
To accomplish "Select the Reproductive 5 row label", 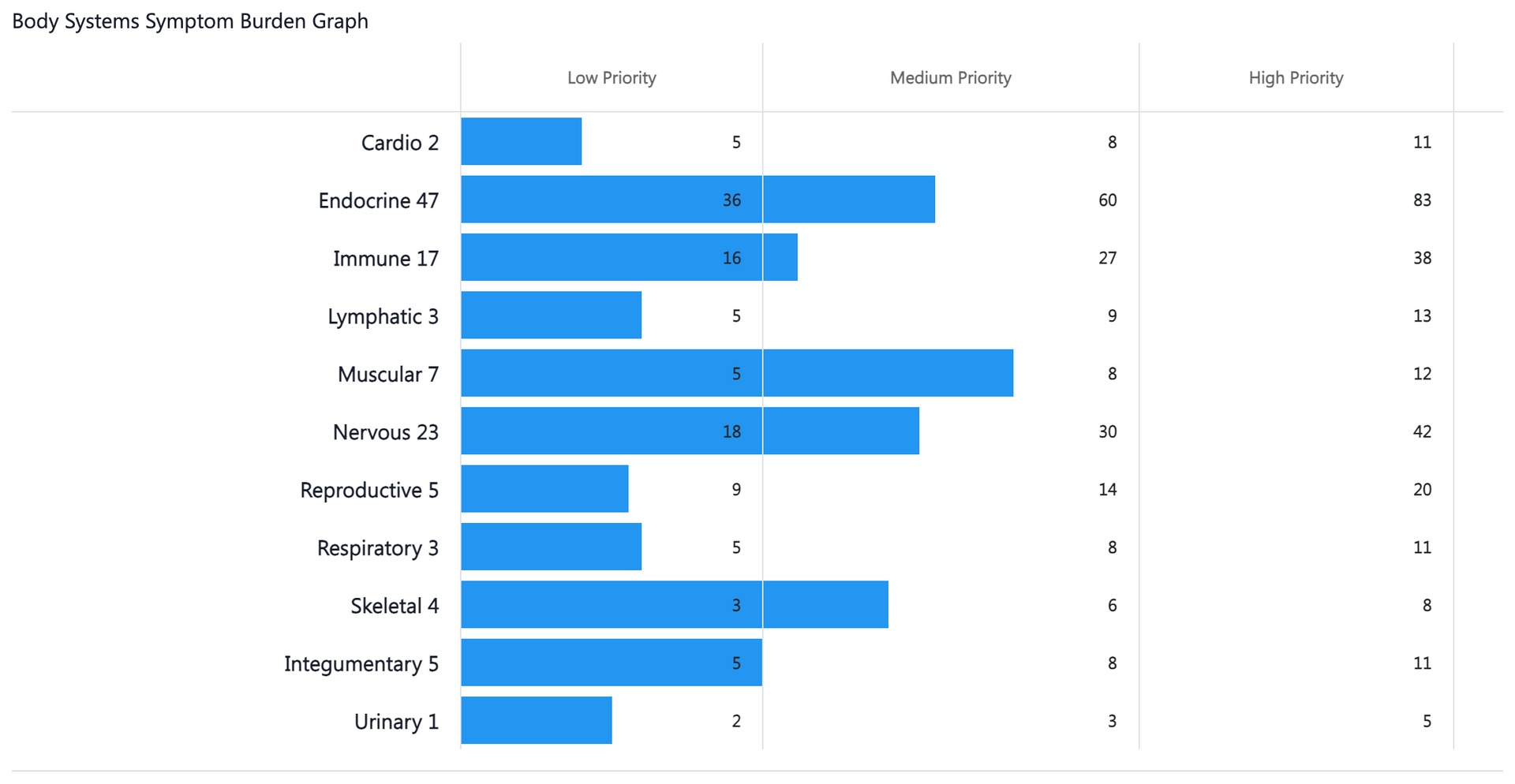I will [x=369, y=490].
